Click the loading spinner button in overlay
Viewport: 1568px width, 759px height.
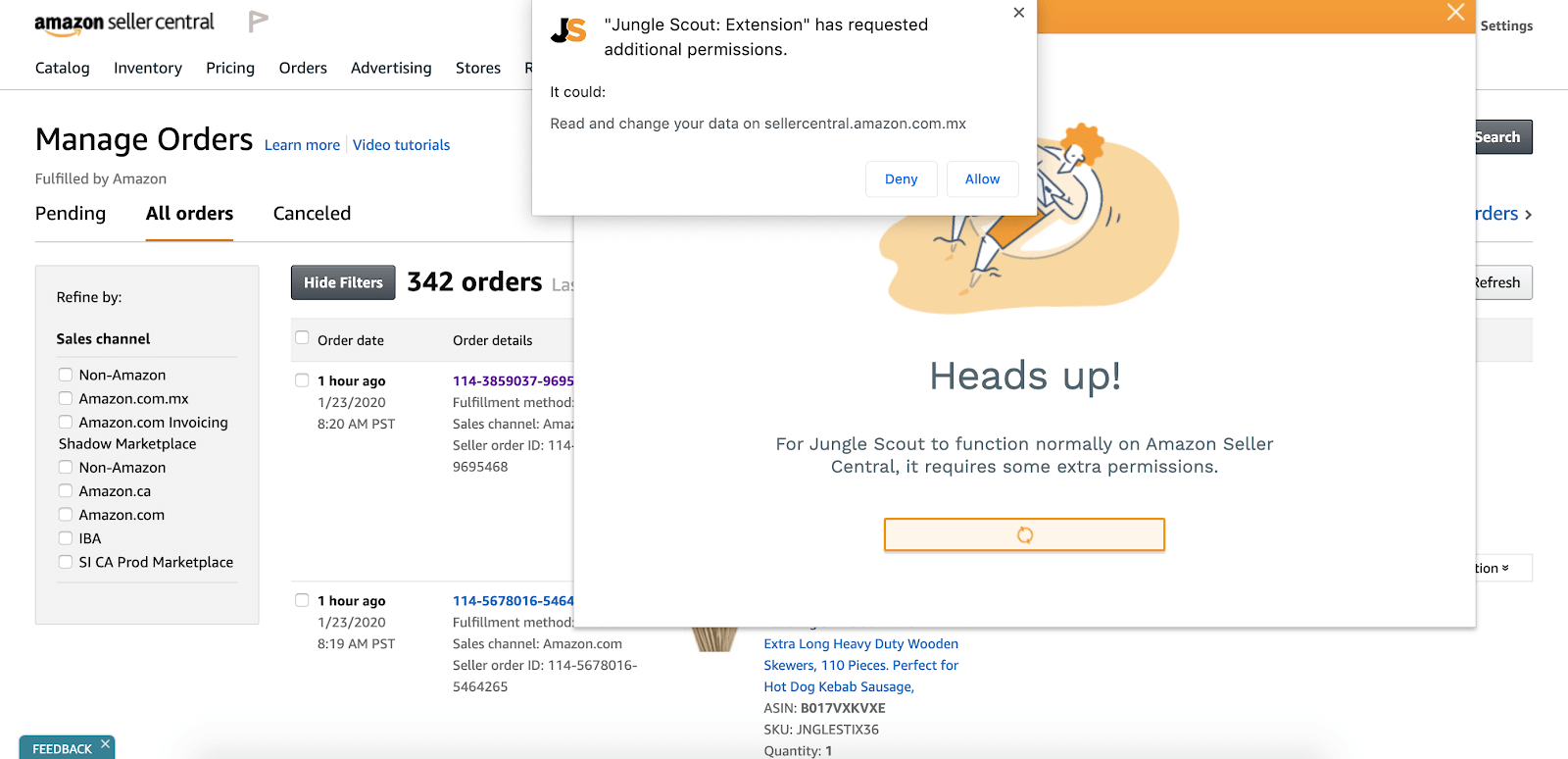(x=1024, y=534)
